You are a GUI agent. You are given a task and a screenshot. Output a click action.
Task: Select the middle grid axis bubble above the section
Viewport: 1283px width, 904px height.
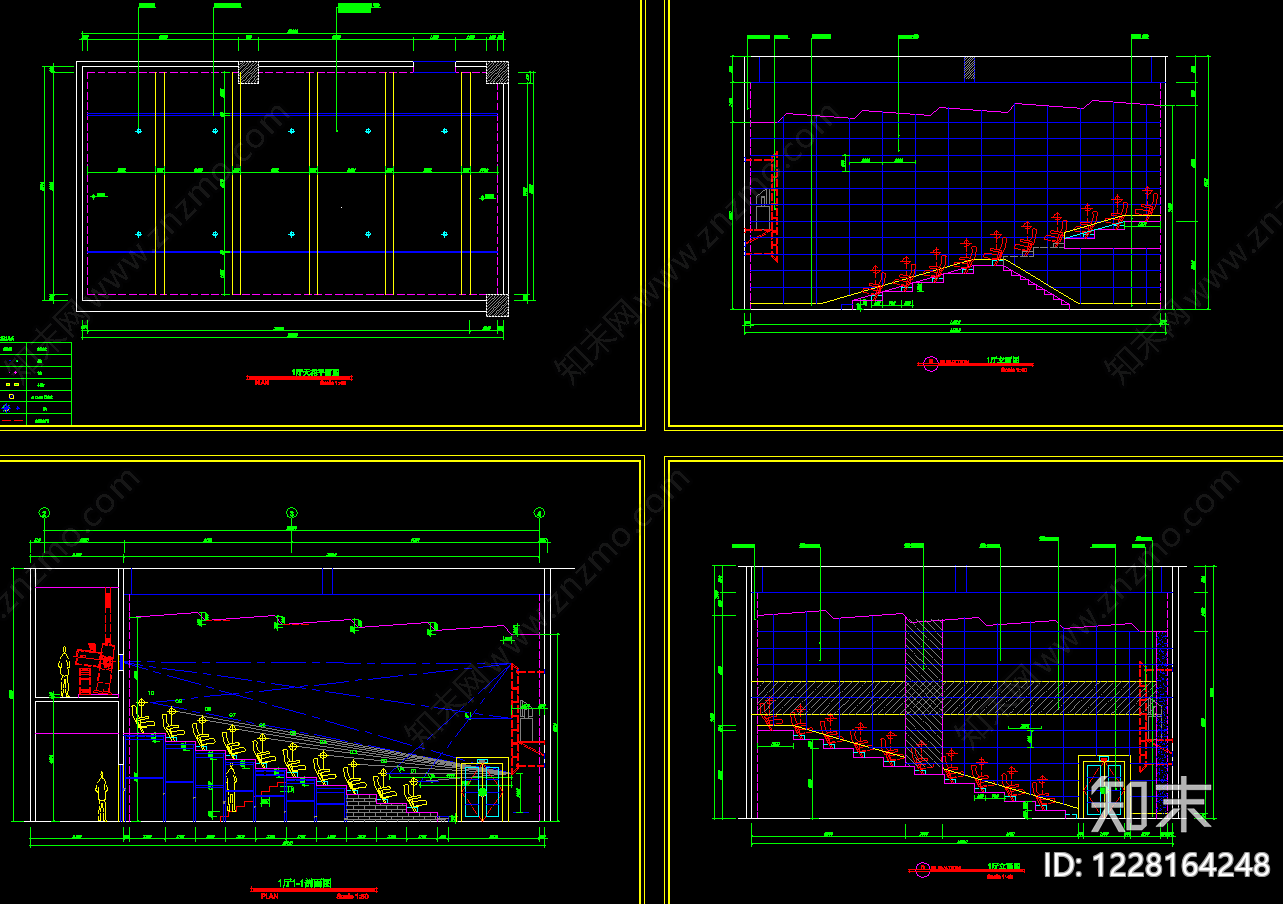[292, 513]
